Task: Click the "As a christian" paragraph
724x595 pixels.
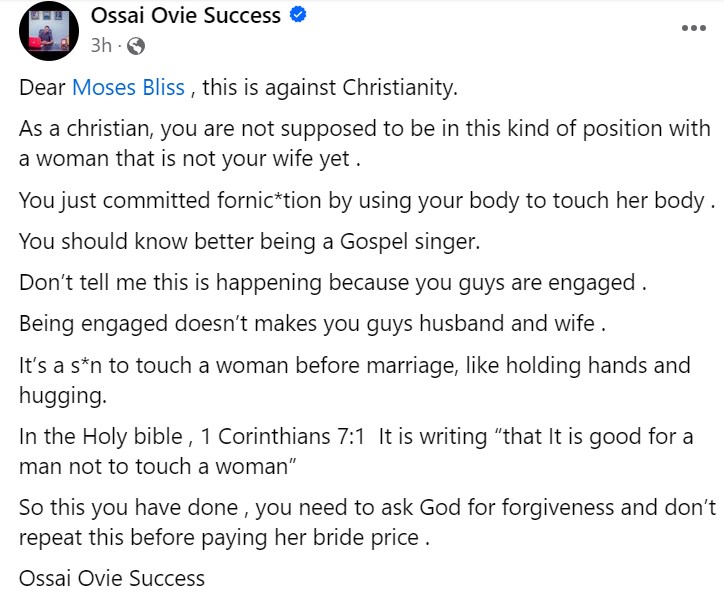Action: point(365,143)
